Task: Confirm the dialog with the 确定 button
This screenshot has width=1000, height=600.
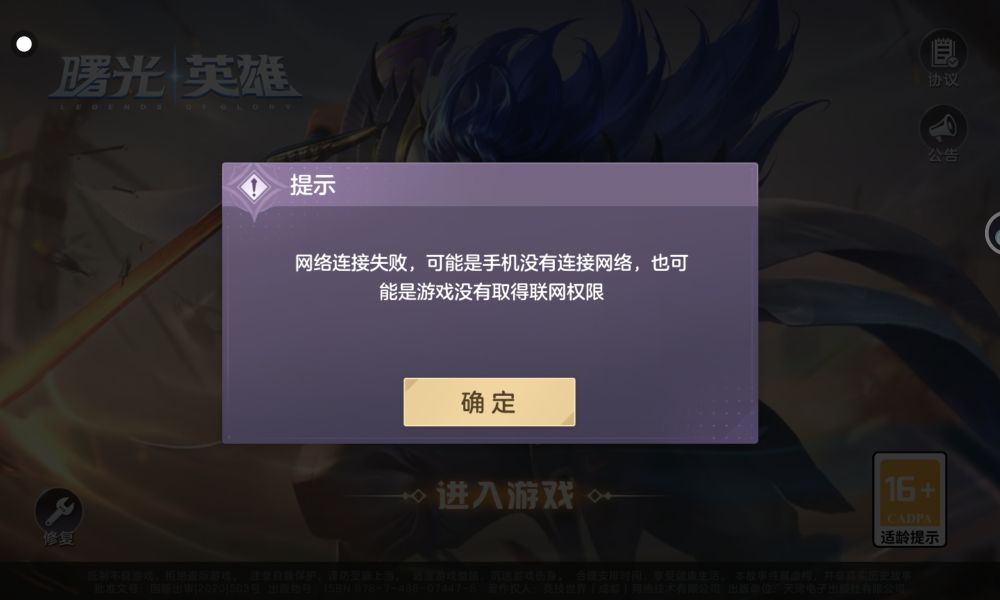Action: (489, 402)
